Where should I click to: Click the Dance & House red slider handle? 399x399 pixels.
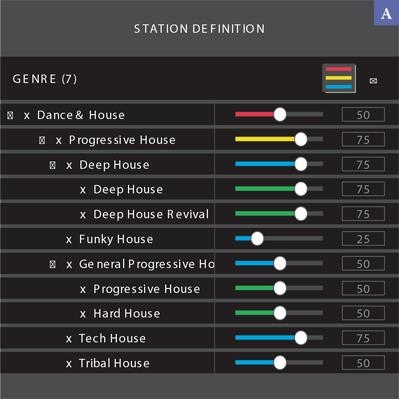(280, 115)
